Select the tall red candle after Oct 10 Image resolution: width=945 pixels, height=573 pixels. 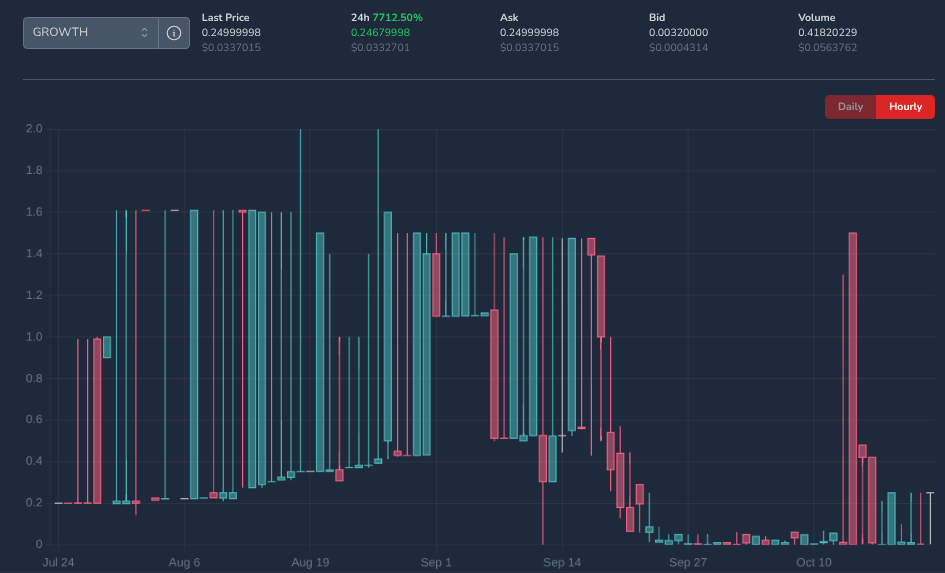tap(853, 388)
